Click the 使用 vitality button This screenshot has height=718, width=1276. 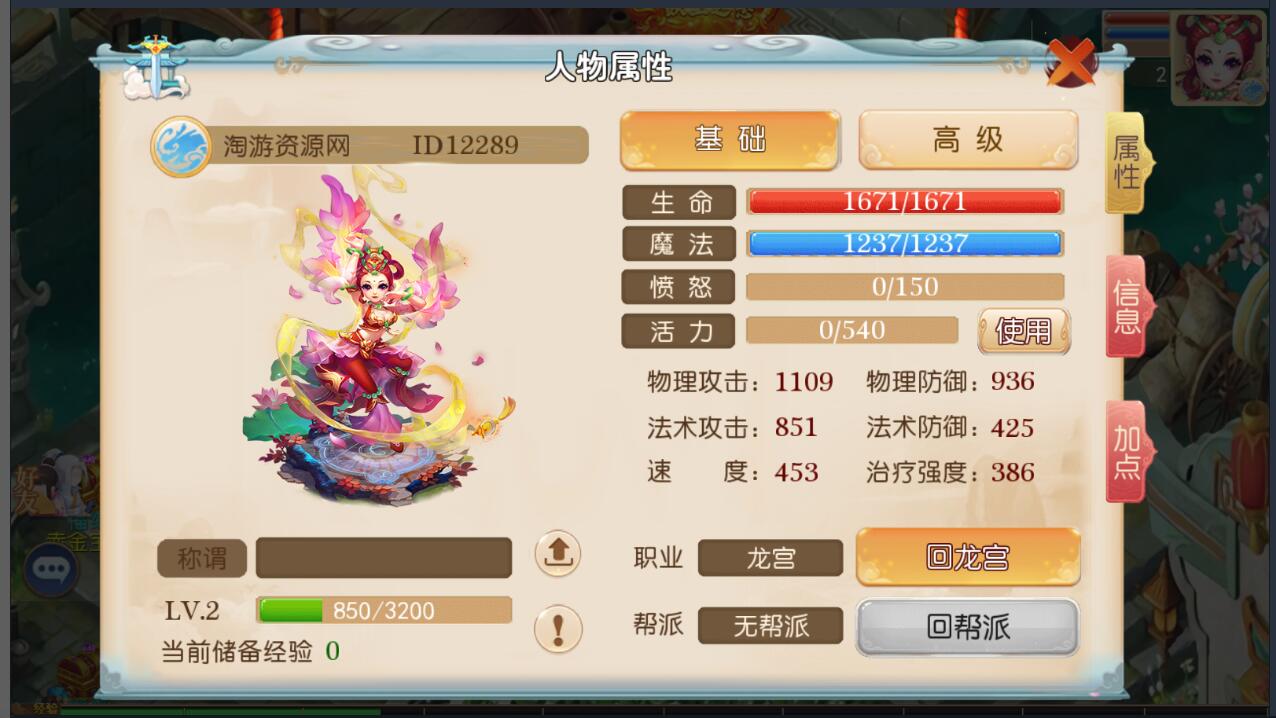[x=1024, y=330]
